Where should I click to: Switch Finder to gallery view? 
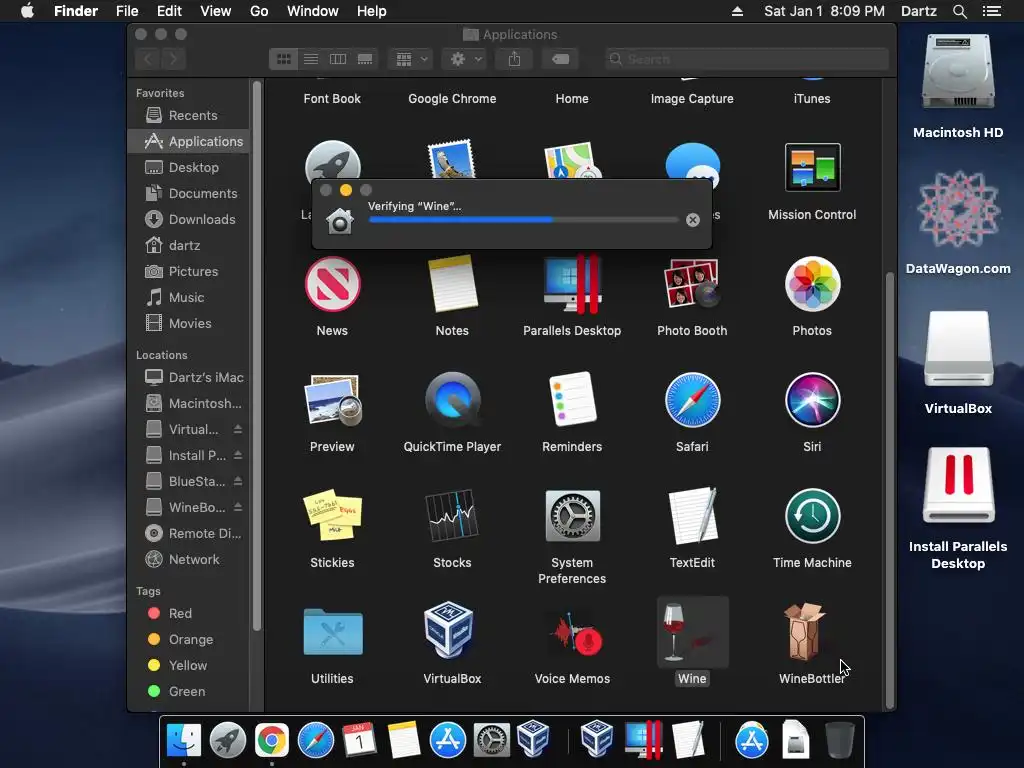coord(365,59)
